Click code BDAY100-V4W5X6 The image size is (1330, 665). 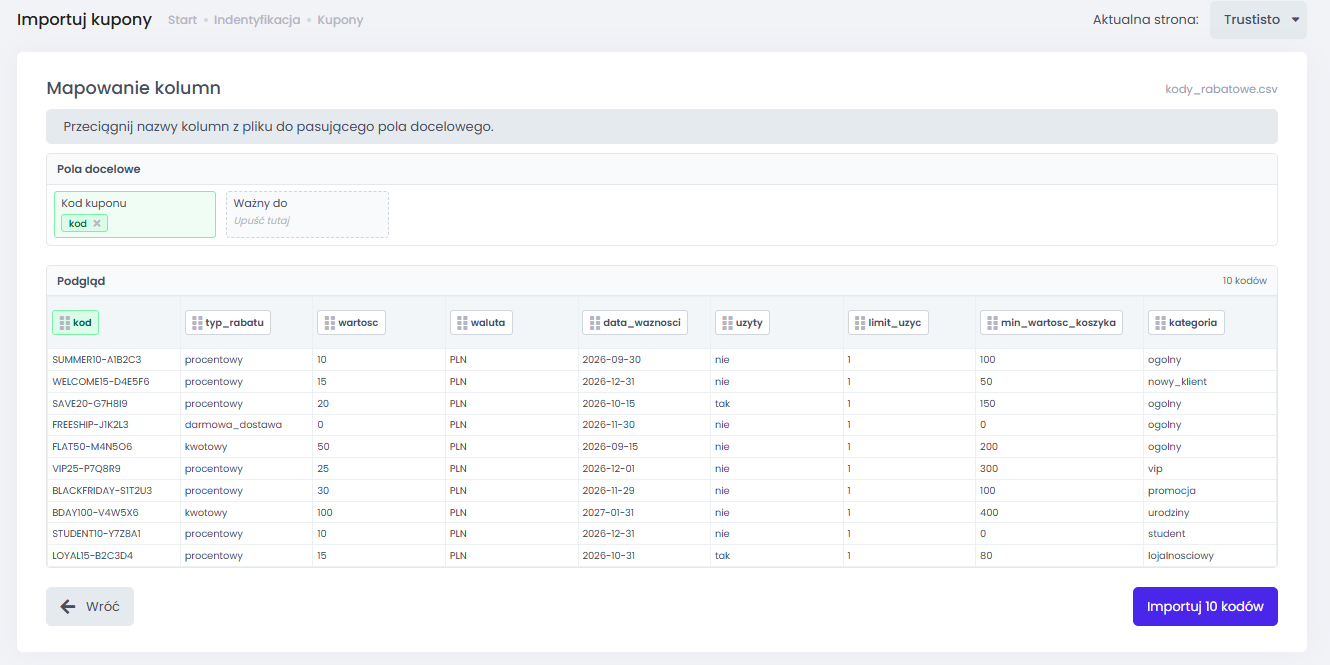pos(95,512)
